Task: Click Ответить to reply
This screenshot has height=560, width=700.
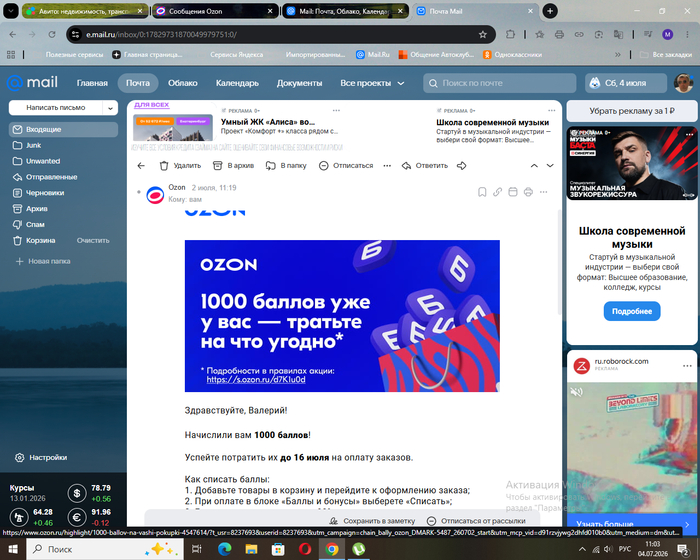Action: point(425,166)
